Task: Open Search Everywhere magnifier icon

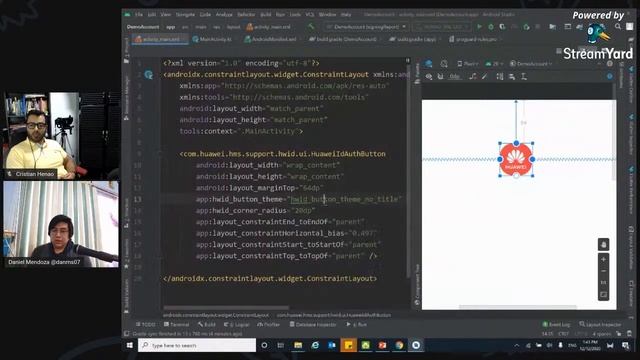Action: pyautogui.click(x=618, y=27)
